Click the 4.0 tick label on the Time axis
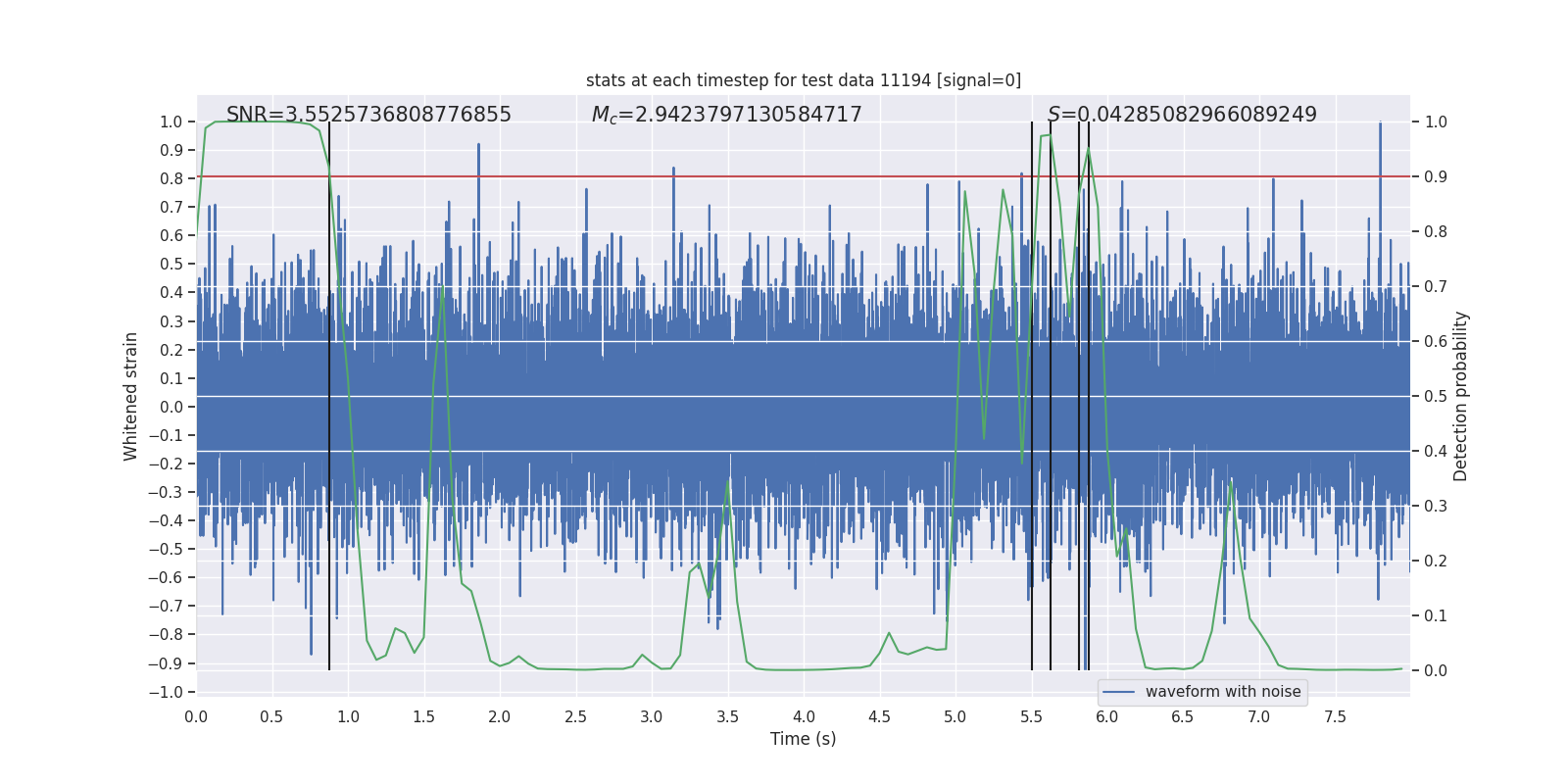This screenshot has width=1568, height=784. pos(804,716)
